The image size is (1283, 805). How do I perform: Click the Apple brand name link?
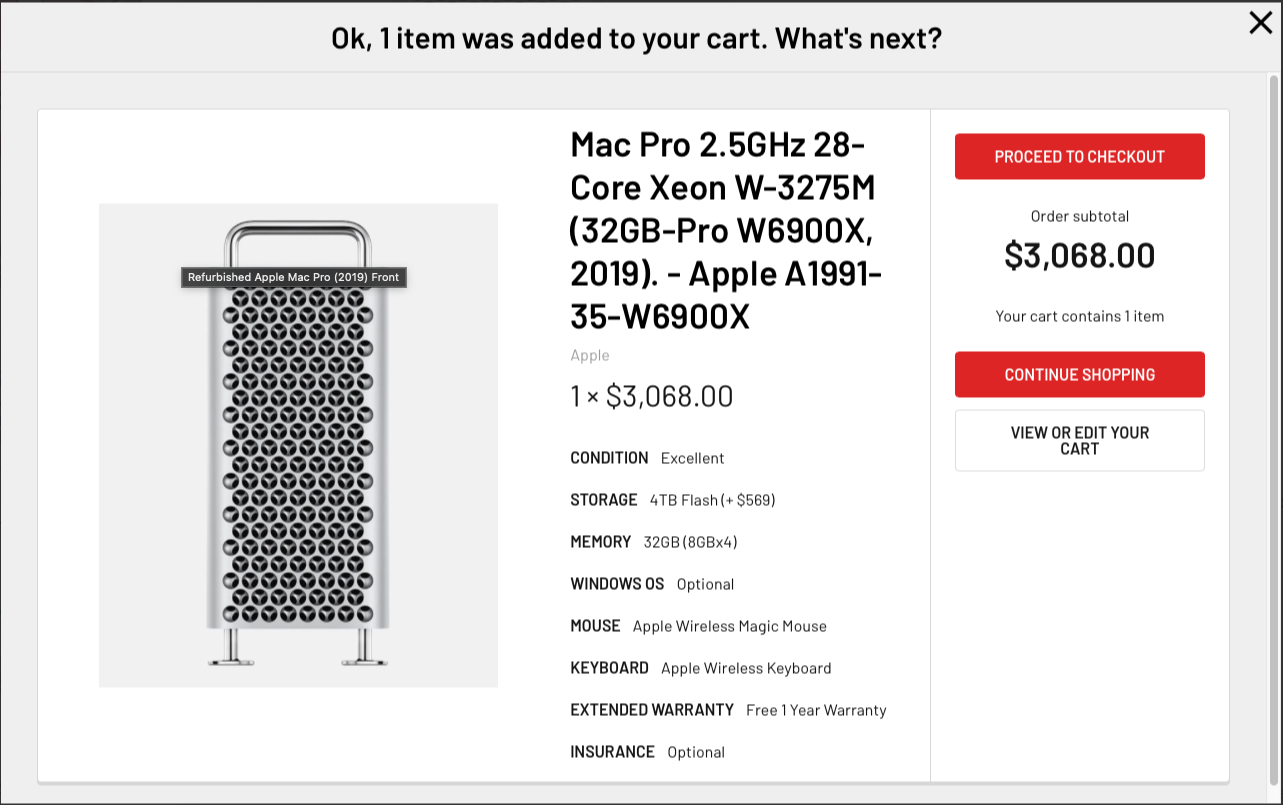coord(589,355)
